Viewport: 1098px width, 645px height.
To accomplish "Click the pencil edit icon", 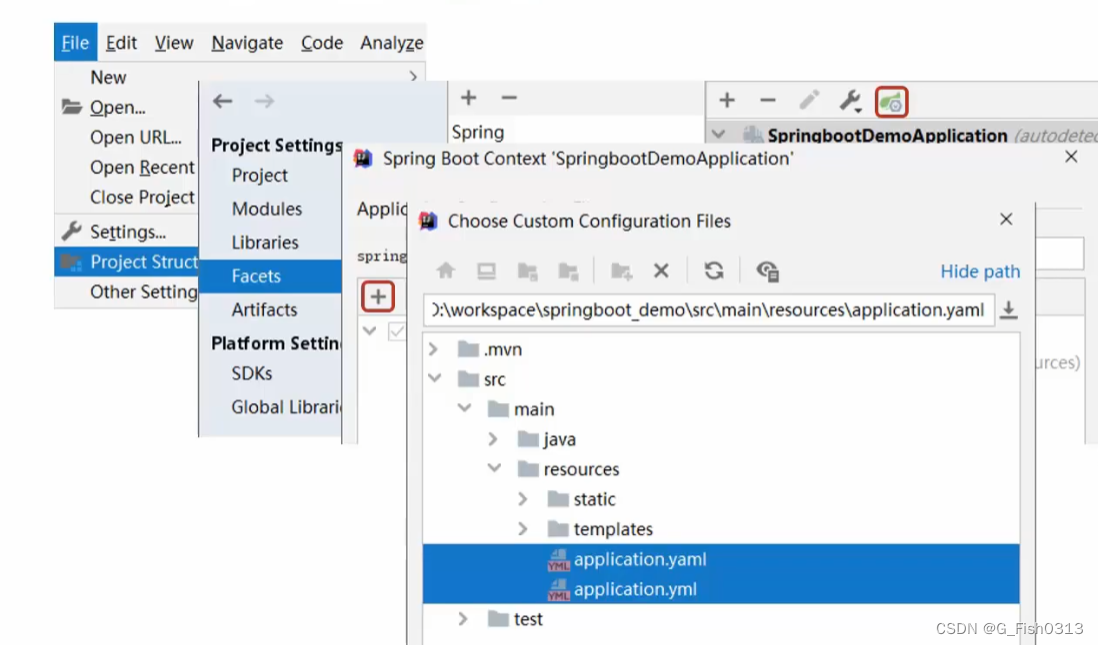I will pos(809,100).
